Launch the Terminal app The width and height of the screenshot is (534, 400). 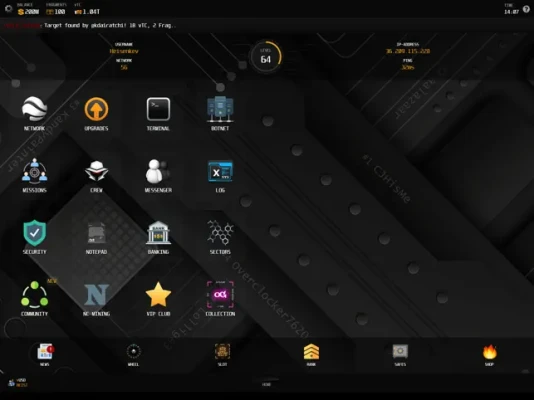coord(158,109)
